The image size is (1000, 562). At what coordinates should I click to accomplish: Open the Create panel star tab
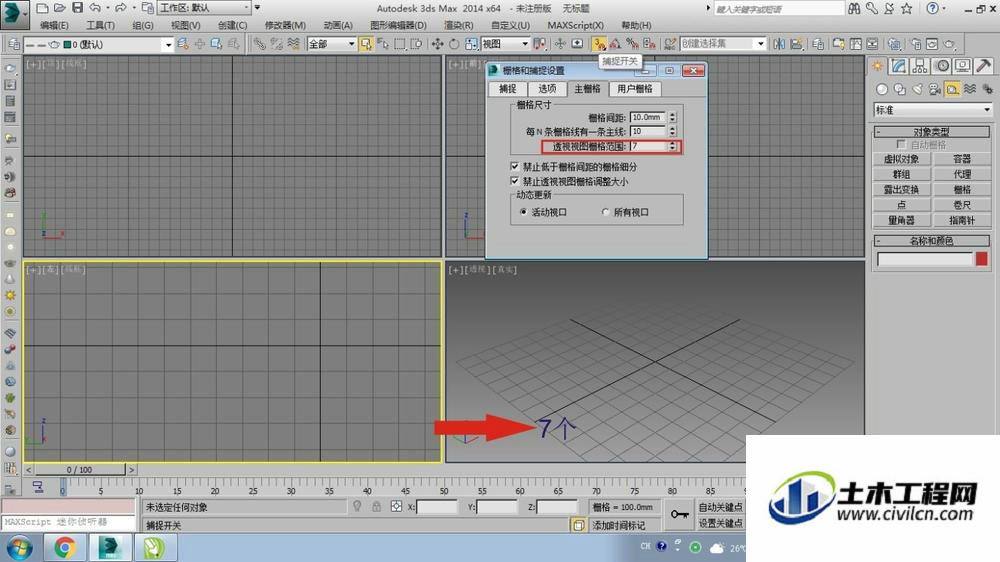(x=878, y=66)
